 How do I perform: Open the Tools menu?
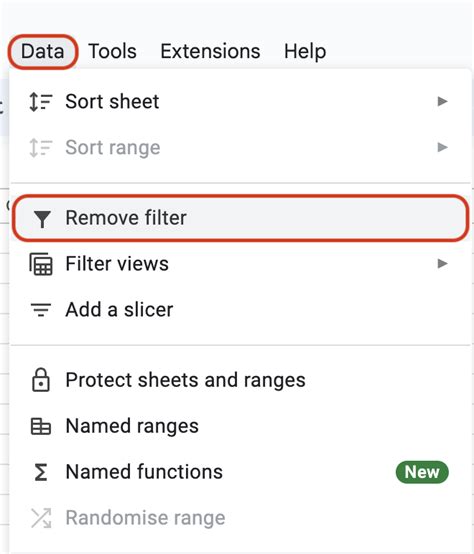[x=112, y=52]
